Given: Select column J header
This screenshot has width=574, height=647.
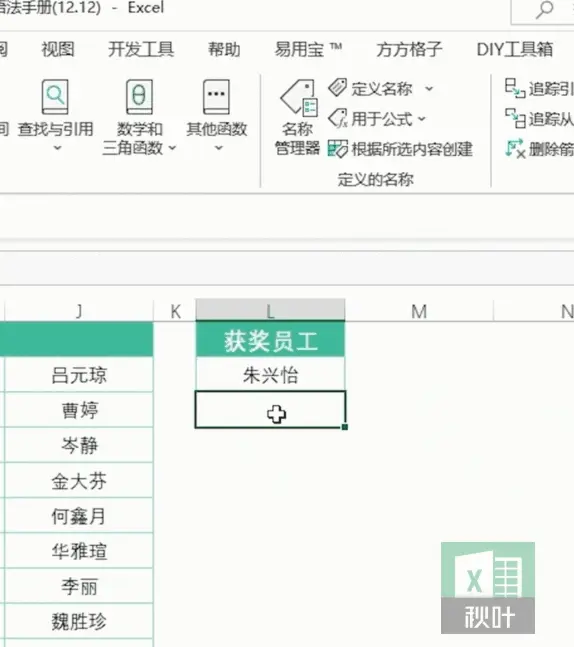Looking at the screenshot, I should [x=79, y=311].
